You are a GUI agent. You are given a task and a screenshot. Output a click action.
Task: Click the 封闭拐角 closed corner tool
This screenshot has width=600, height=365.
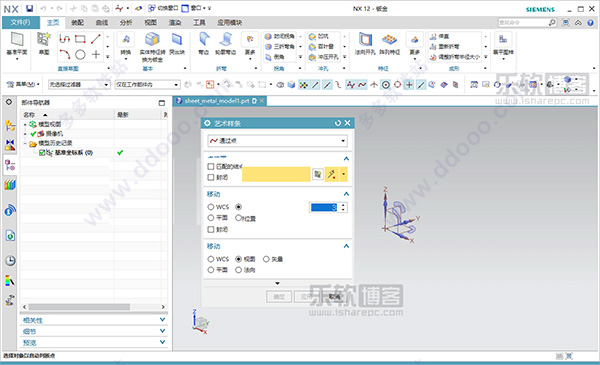coord(280,36)
